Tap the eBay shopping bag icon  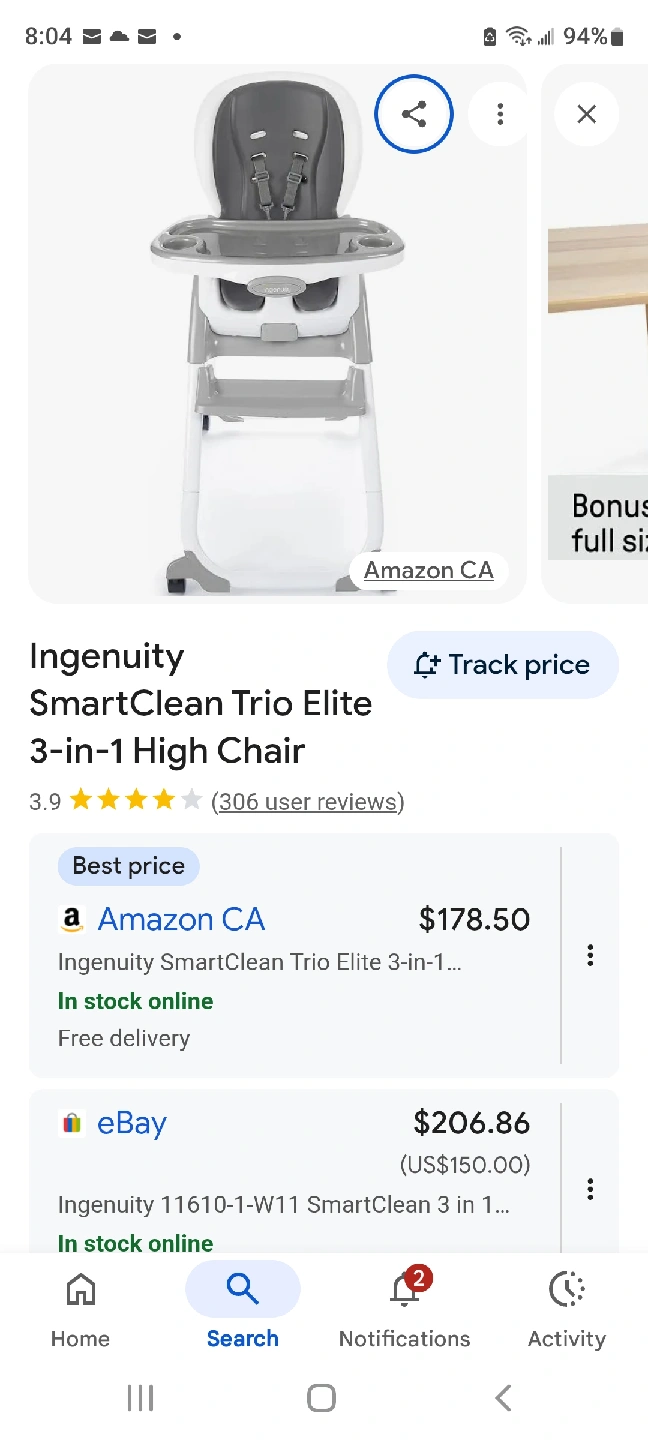72,1124
